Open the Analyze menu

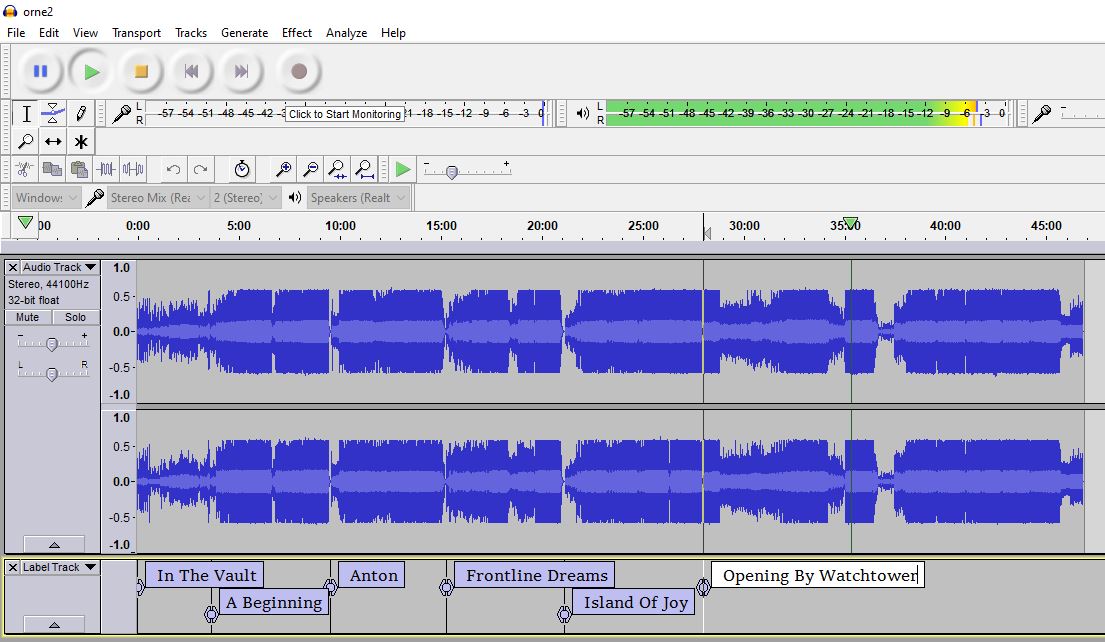(x=346, y=33)
